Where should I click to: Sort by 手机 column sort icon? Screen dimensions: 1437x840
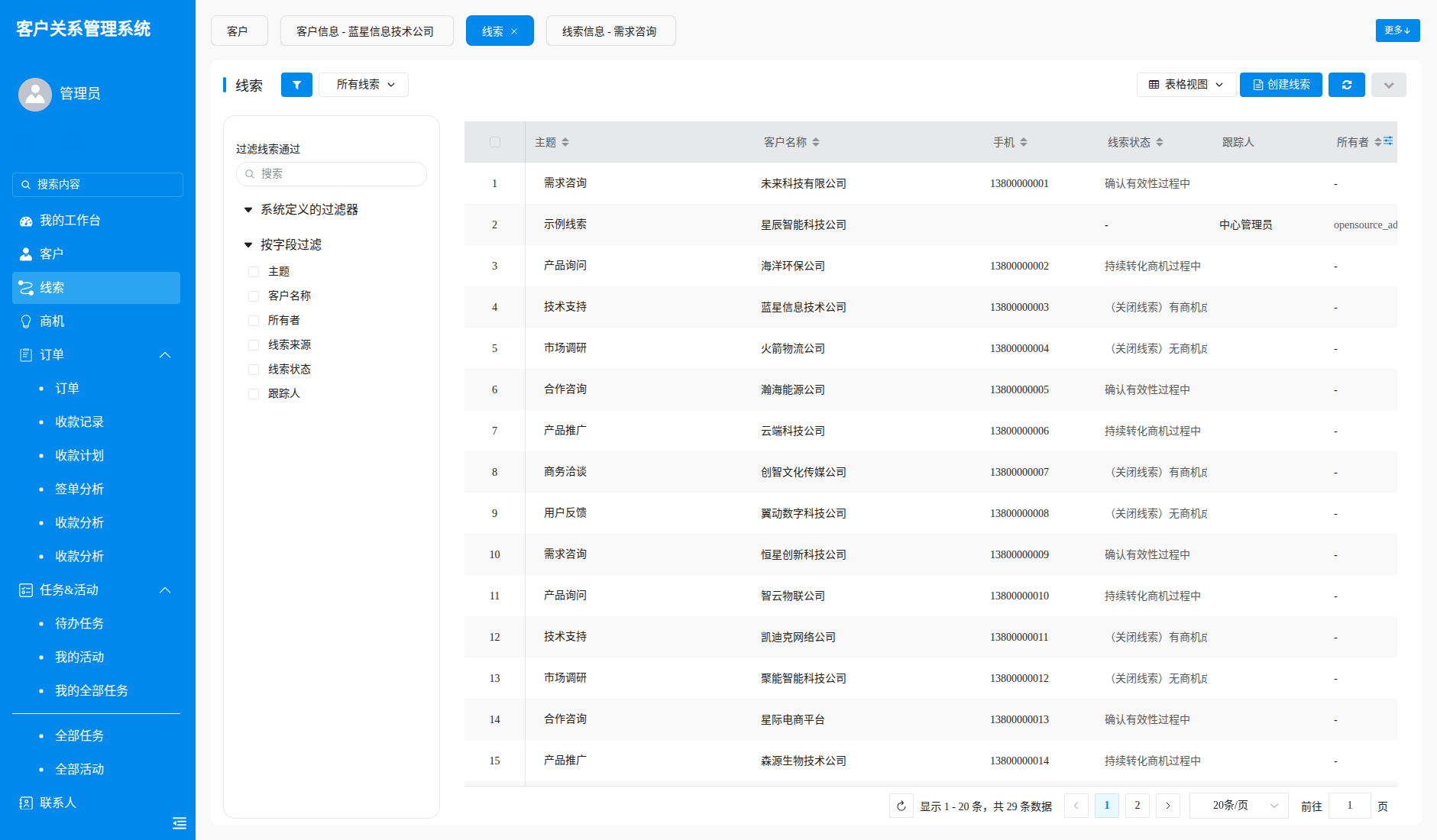tap(1024, 142)
